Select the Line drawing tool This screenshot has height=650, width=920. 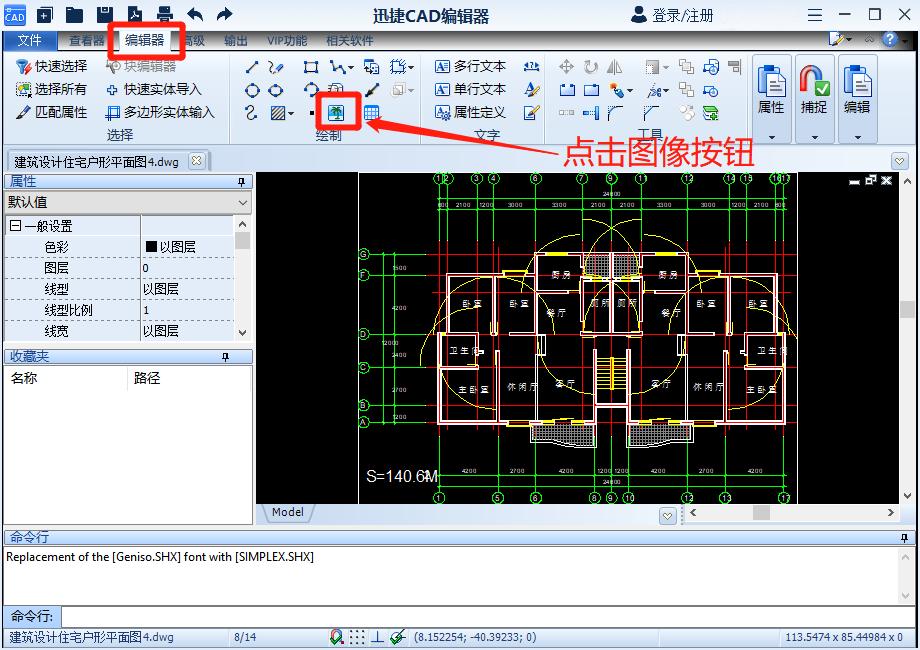(x=252, y=67)
